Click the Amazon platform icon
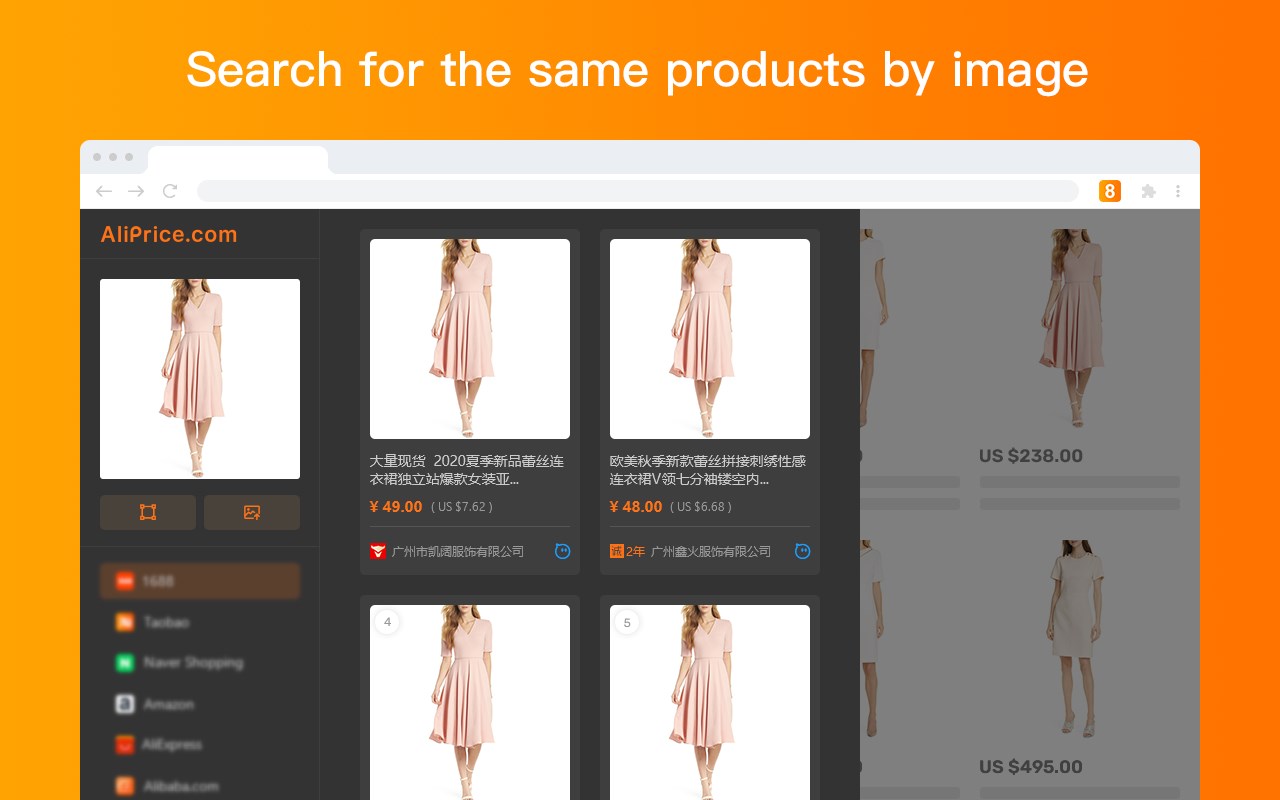This screenshot has width=1280, height=800. (x=123, y=704)
